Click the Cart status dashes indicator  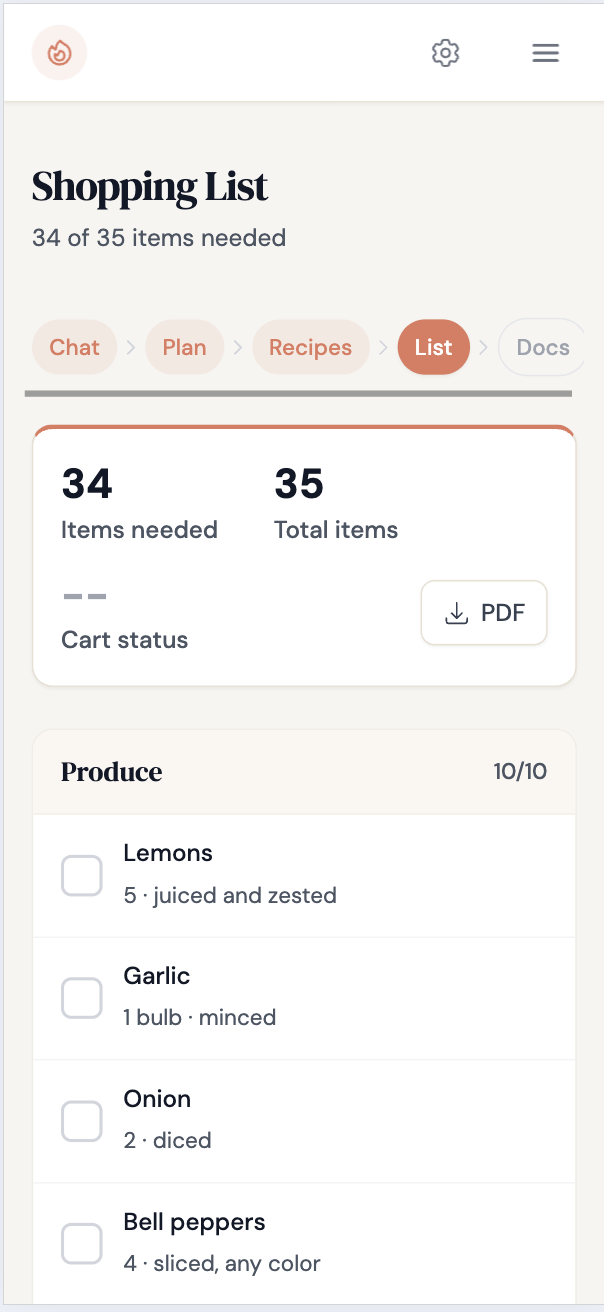click(x=85, y=595)
